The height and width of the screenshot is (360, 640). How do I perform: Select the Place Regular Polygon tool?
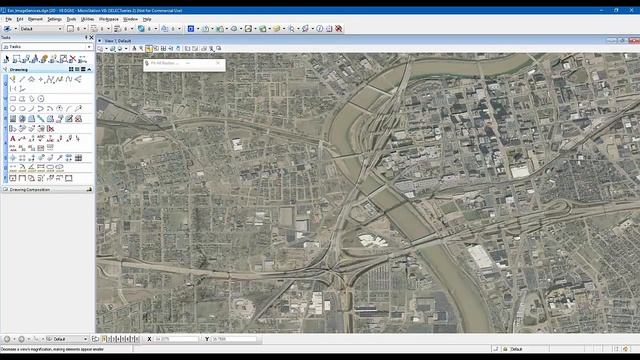(x=40, y=99)
